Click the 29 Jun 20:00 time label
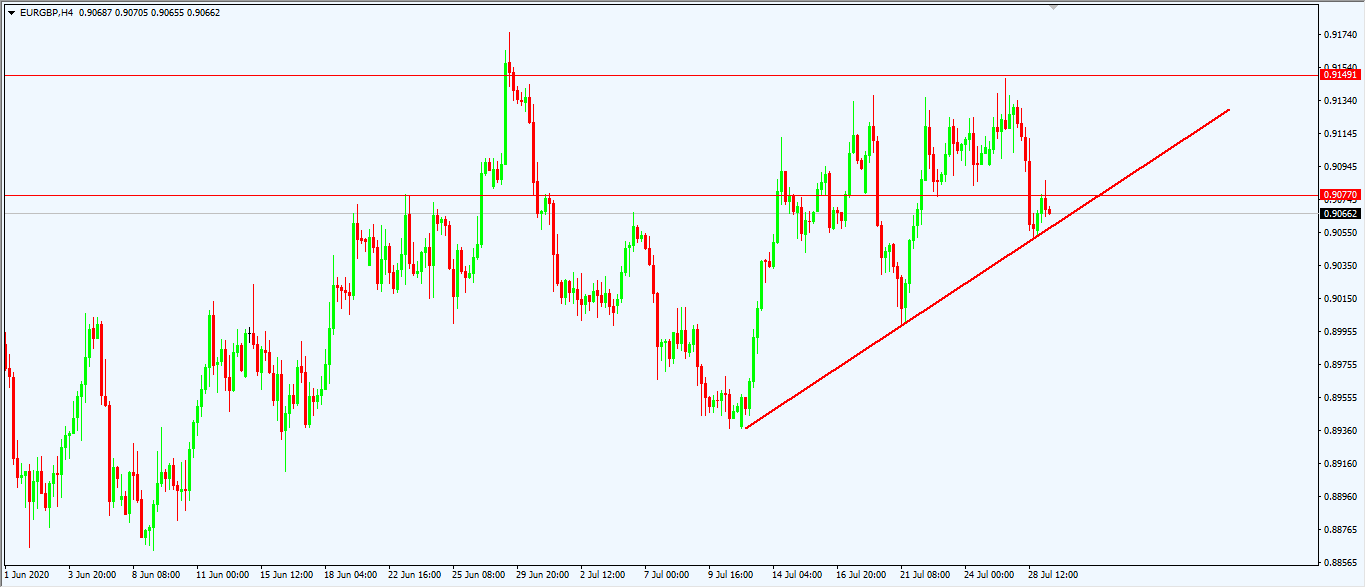The width and height of the screenshot is (1366, 588). point(542,575)
